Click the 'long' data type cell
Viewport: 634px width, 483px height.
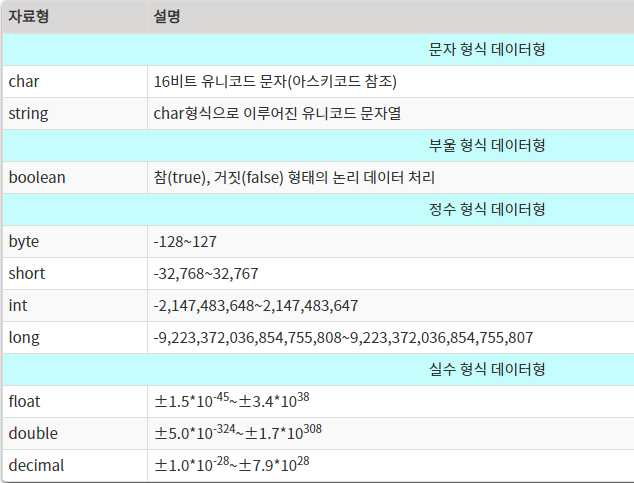coord(75,337)
